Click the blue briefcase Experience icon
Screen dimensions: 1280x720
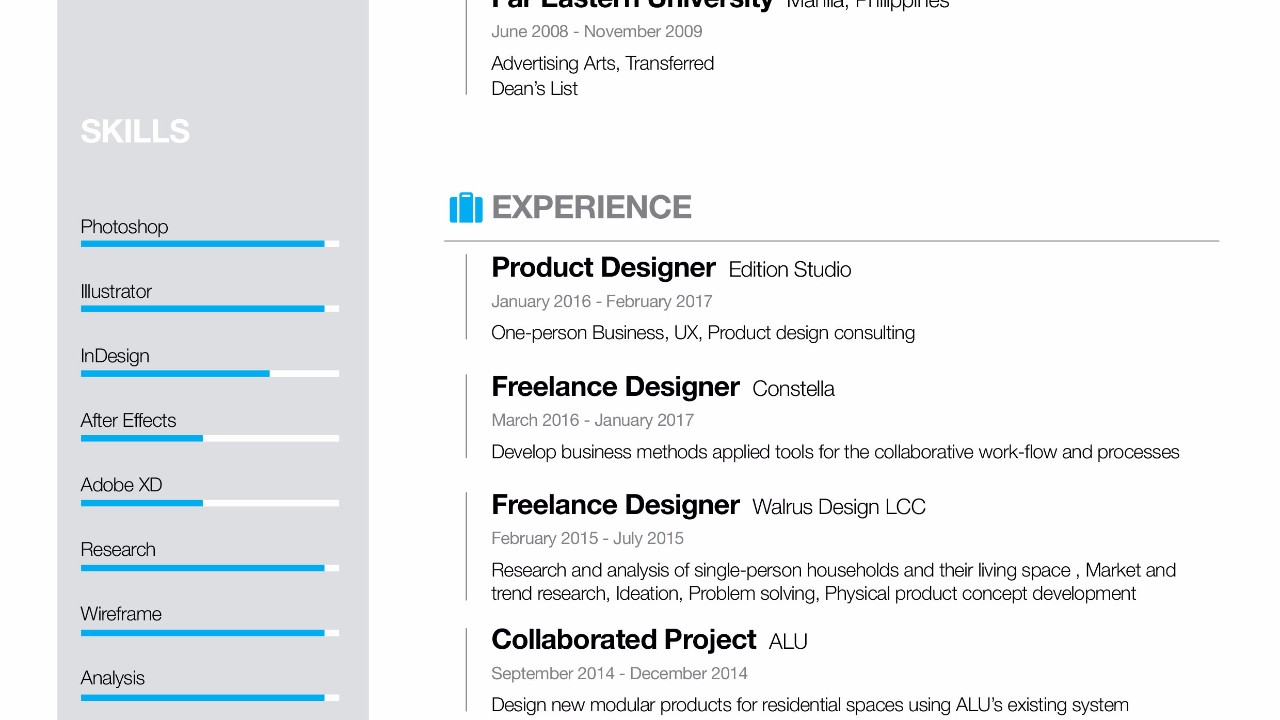tap(466, 207)
